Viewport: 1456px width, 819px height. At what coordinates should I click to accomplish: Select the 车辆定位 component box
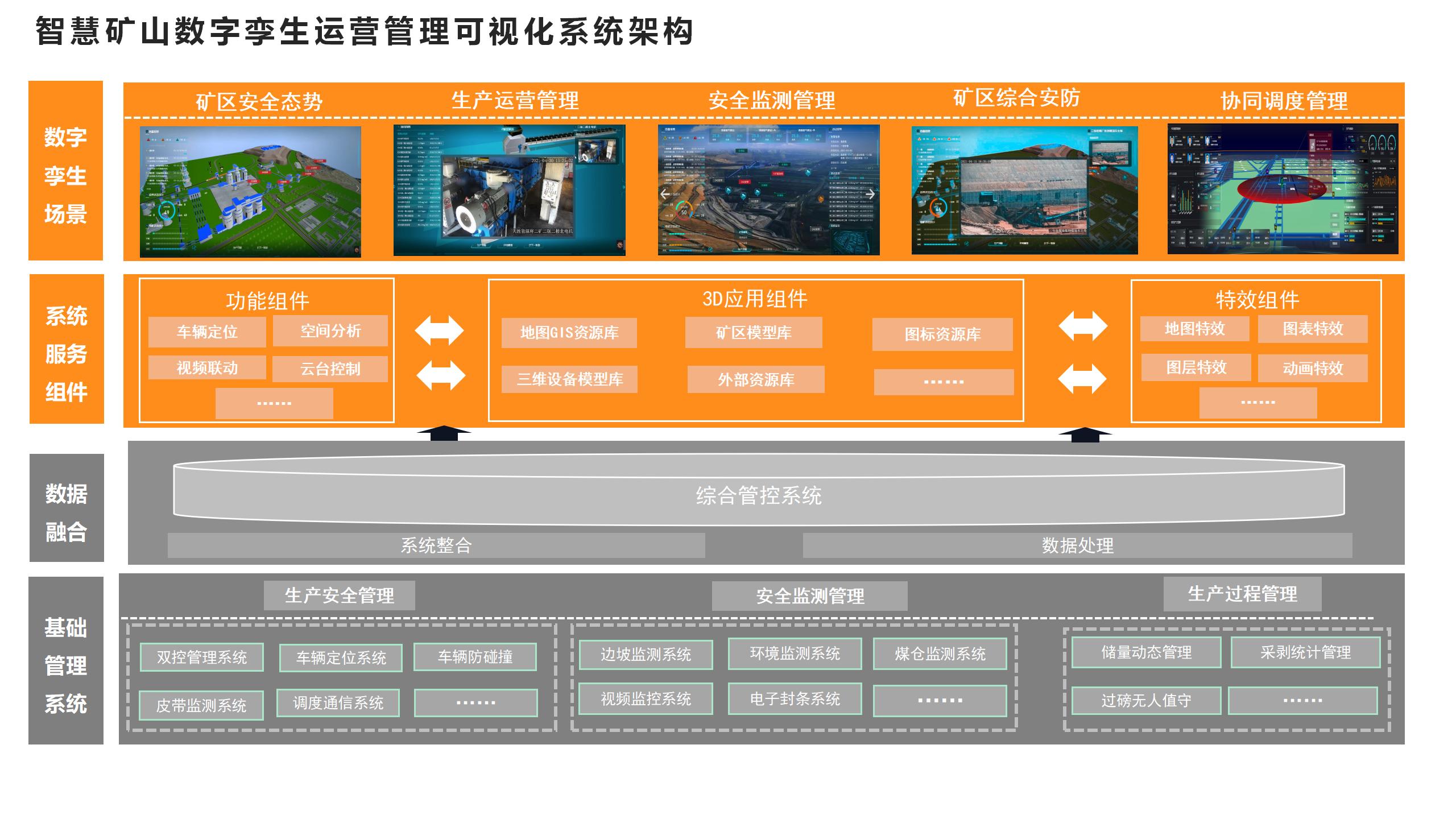click(207, 332)
